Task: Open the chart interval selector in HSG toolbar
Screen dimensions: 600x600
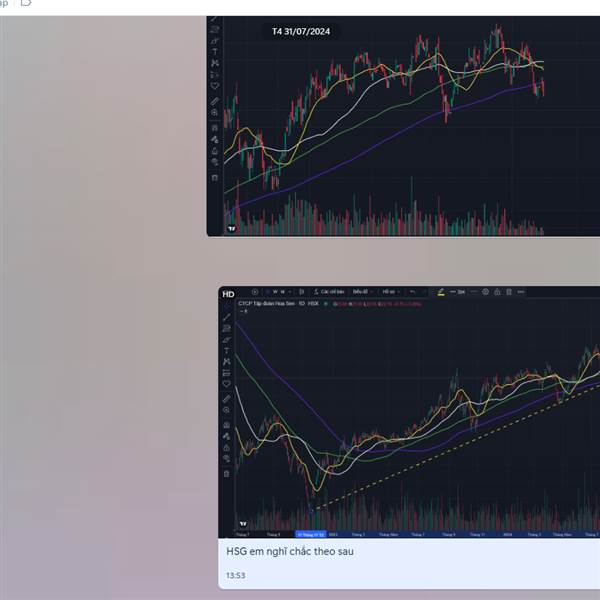Action: [x=280, y=292]
